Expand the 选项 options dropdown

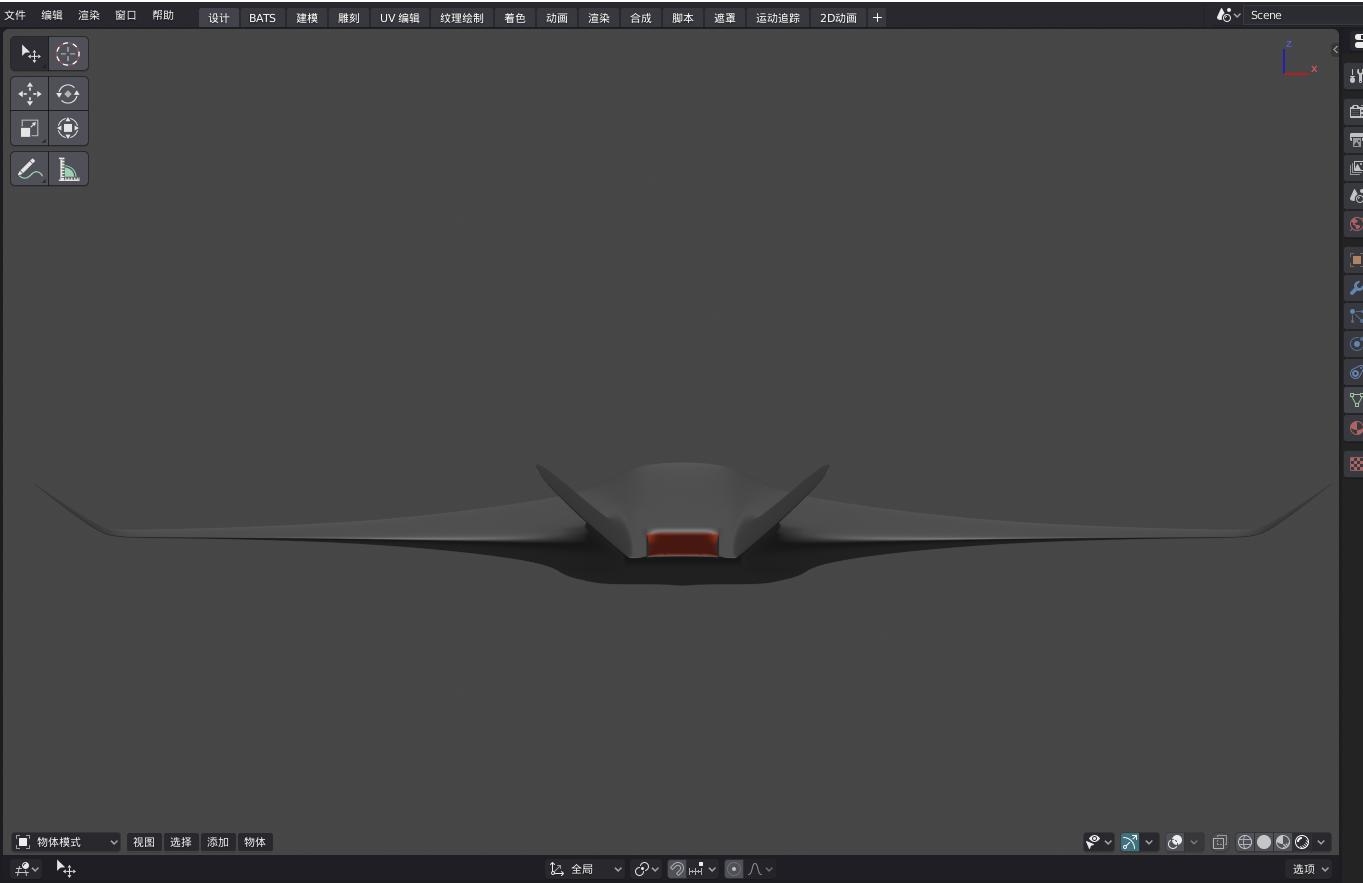tap(1310, 869)
